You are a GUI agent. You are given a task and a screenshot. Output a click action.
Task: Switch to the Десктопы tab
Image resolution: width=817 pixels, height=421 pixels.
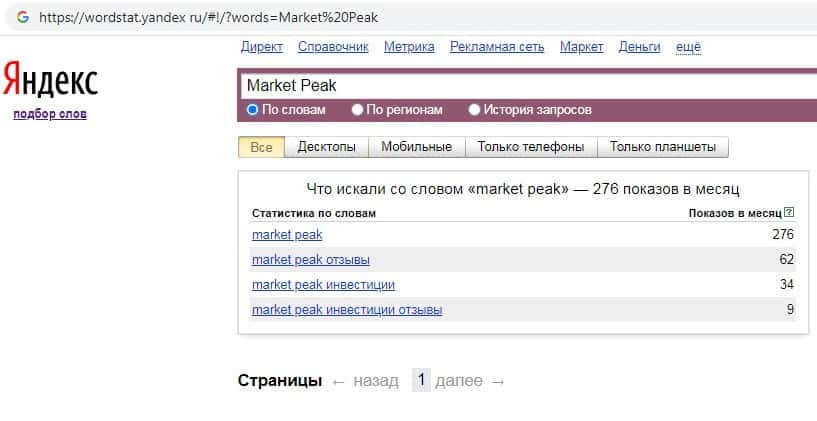[x=326, y=147]
